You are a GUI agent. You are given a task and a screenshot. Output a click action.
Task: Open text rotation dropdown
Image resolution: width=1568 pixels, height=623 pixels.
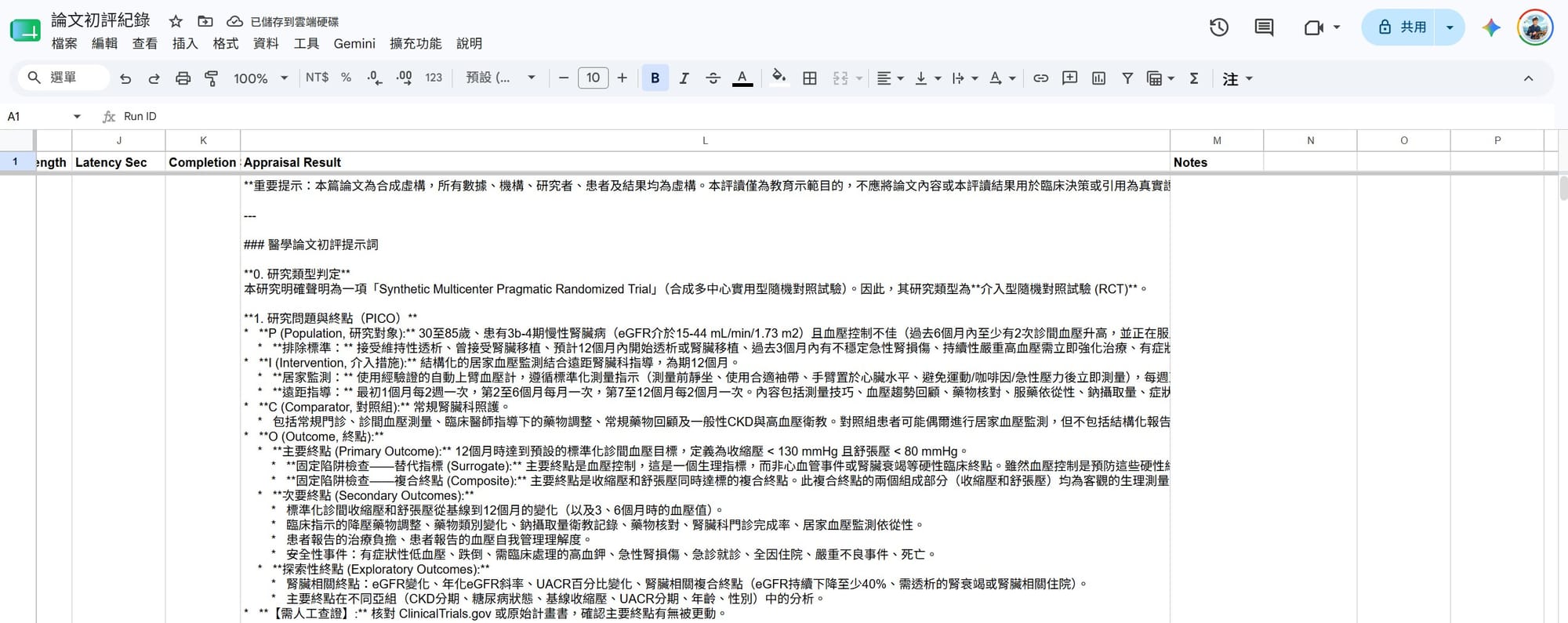point(1002,78)
